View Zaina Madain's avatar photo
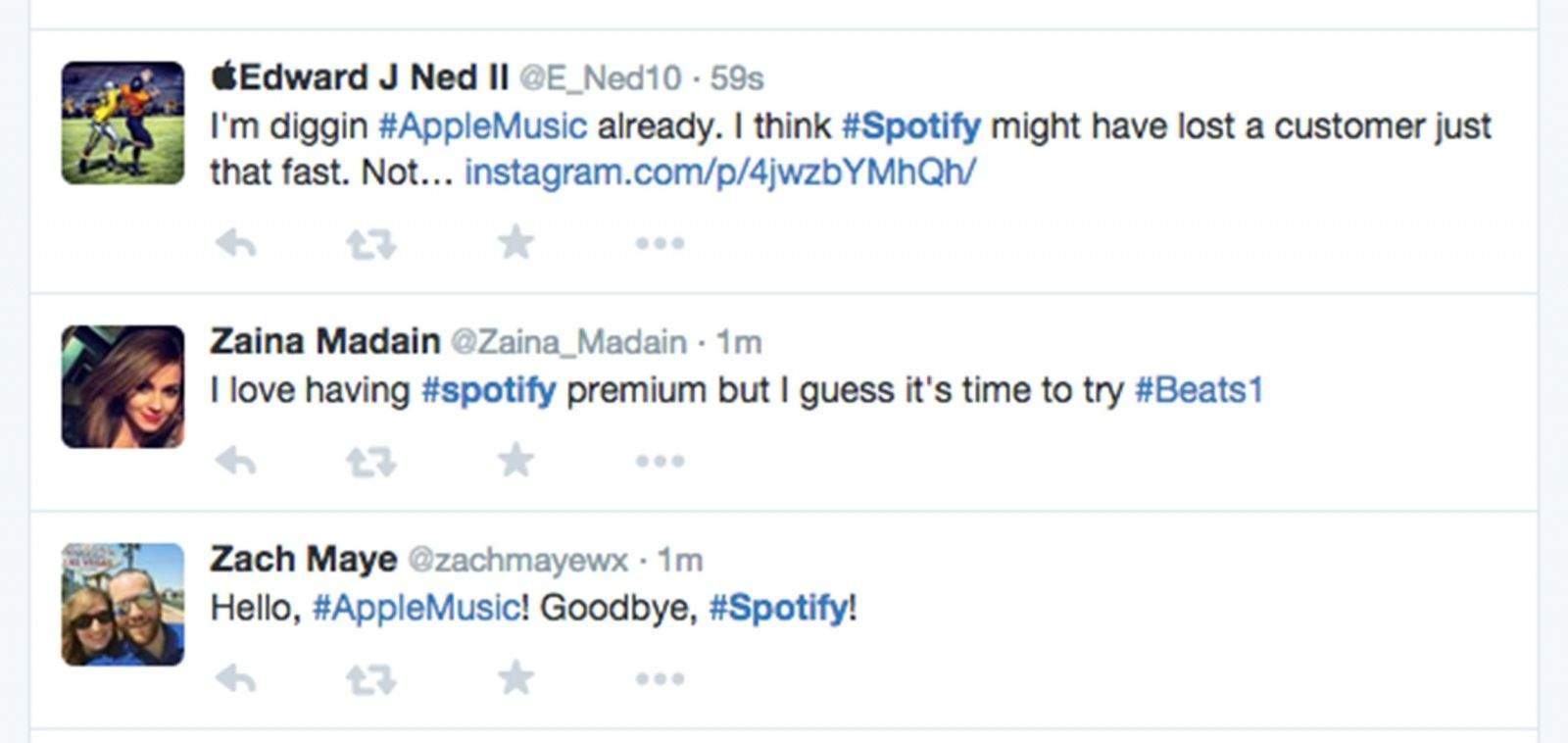The image size is (1568, 743). (122, 386)
